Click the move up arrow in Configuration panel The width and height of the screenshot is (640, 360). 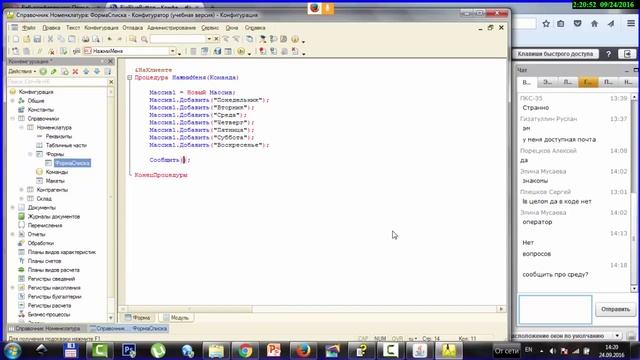point(86,71)
